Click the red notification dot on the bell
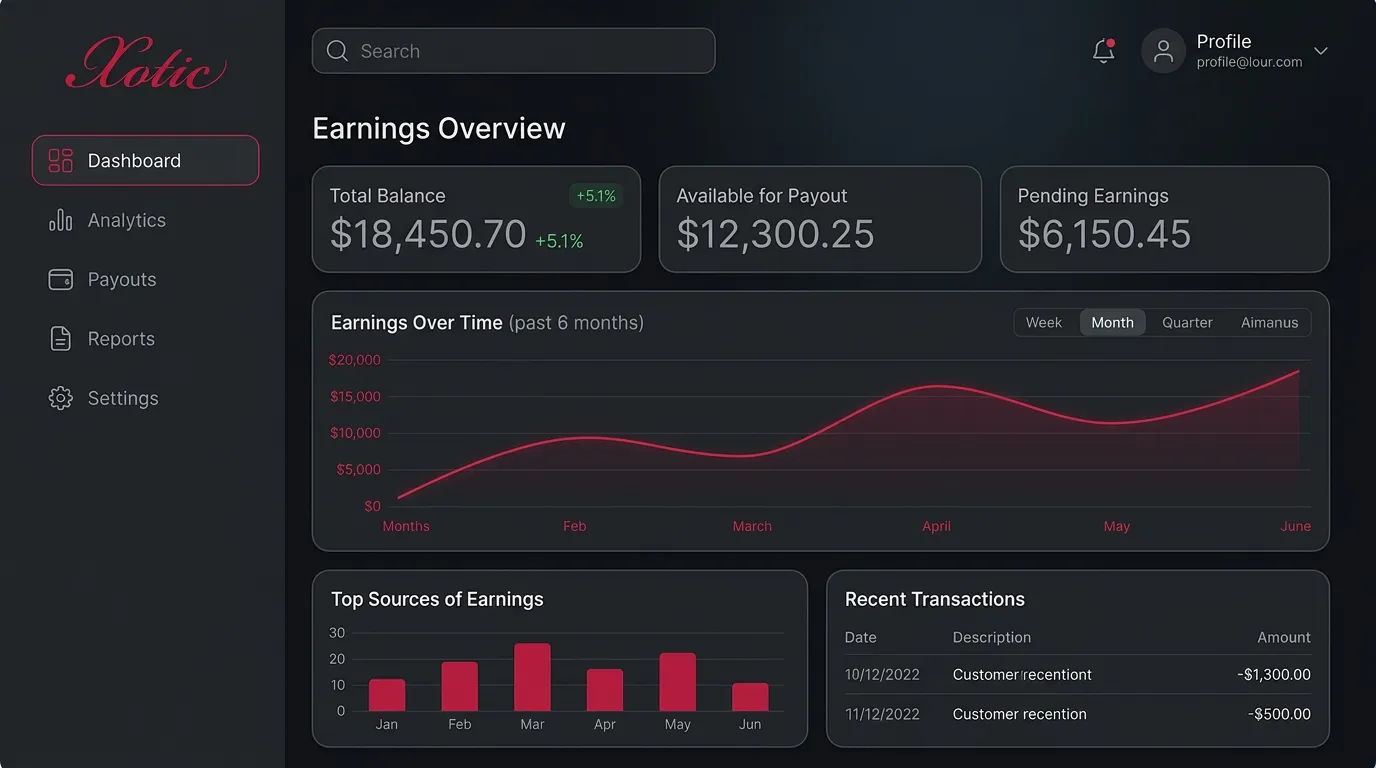 point(1111,43)
